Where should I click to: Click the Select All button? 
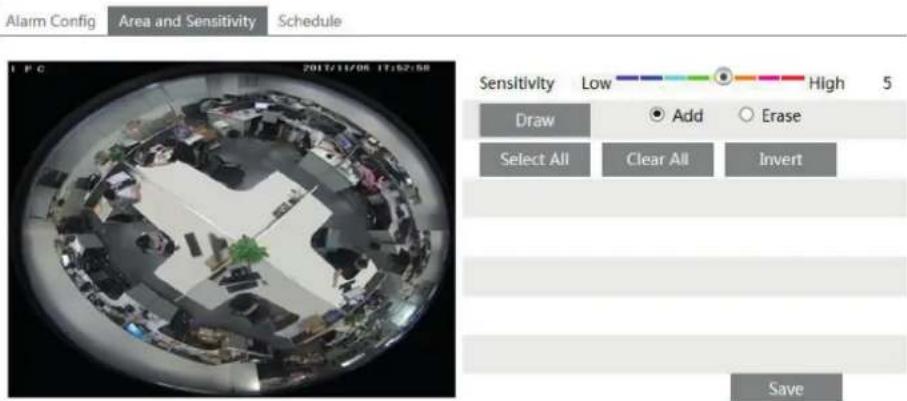coord(535,159)
